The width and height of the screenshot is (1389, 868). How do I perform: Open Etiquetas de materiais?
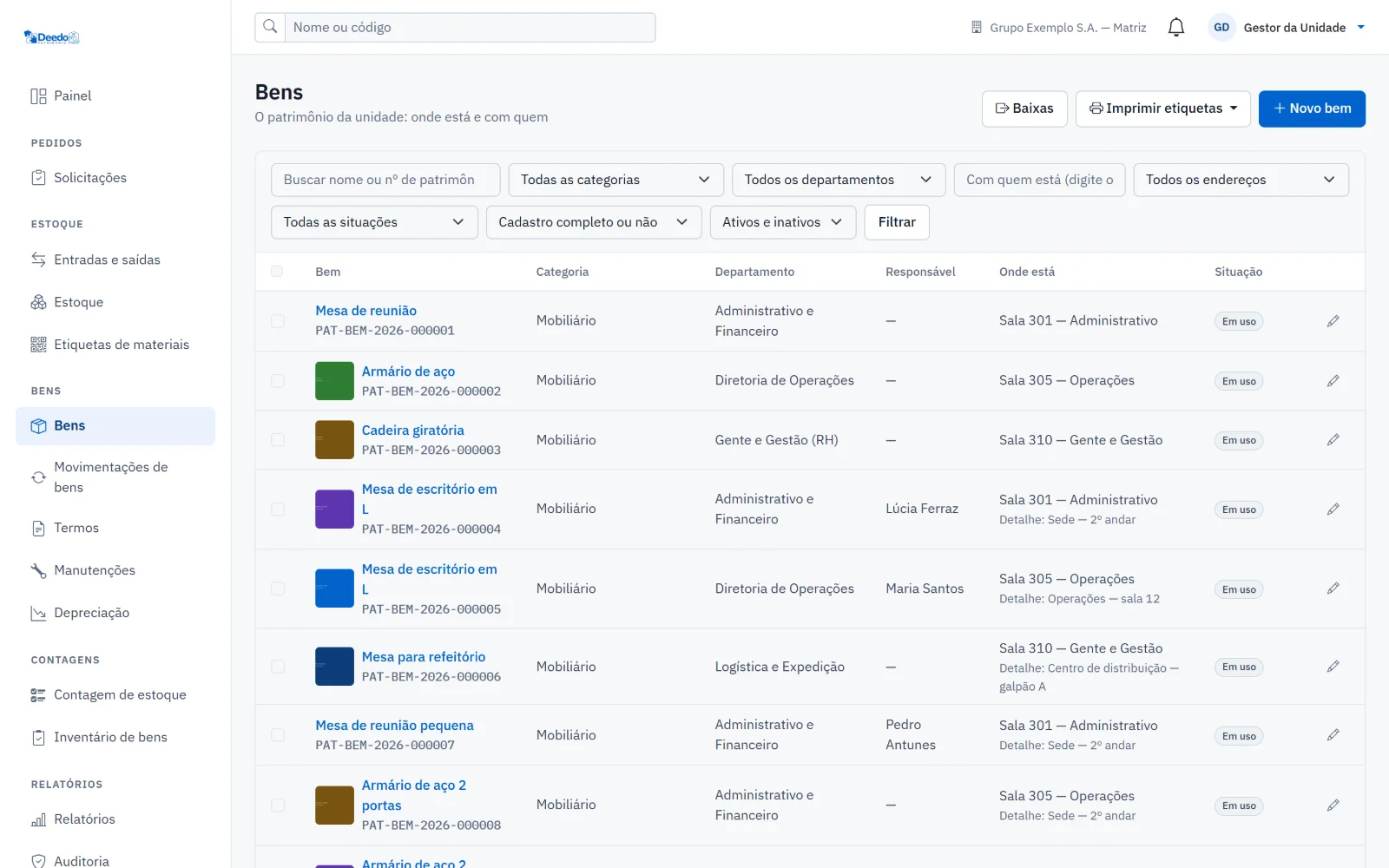pyautogui.click(x=115, y=345)
